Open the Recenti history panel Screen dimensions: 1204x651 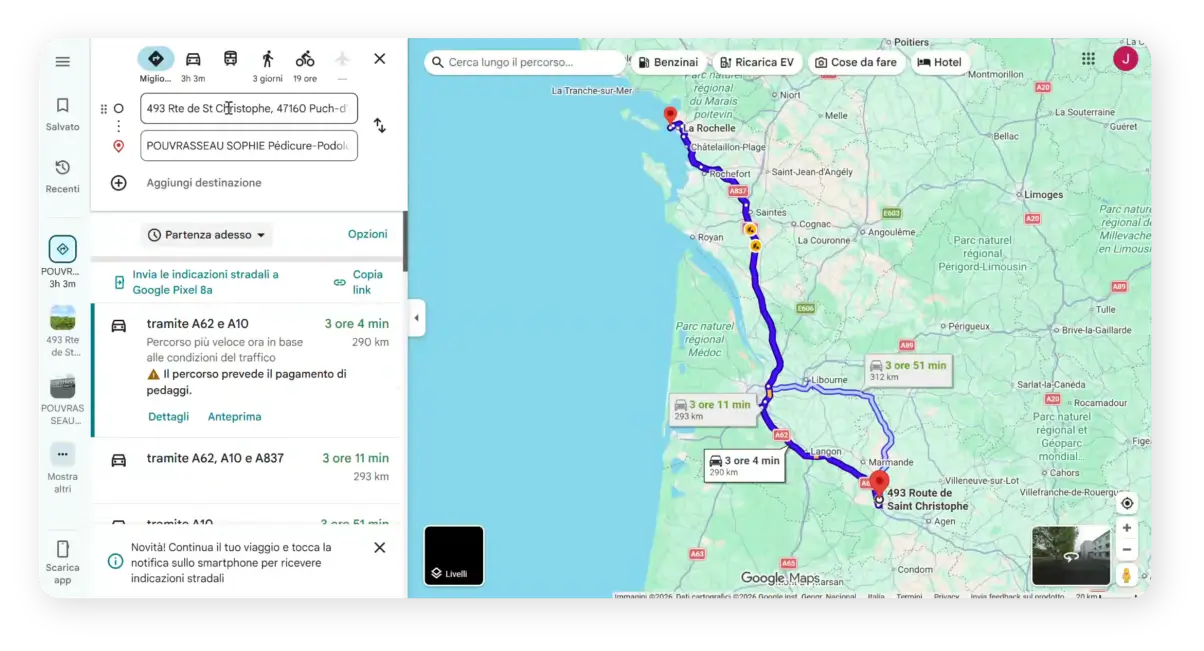click(62, 176)
